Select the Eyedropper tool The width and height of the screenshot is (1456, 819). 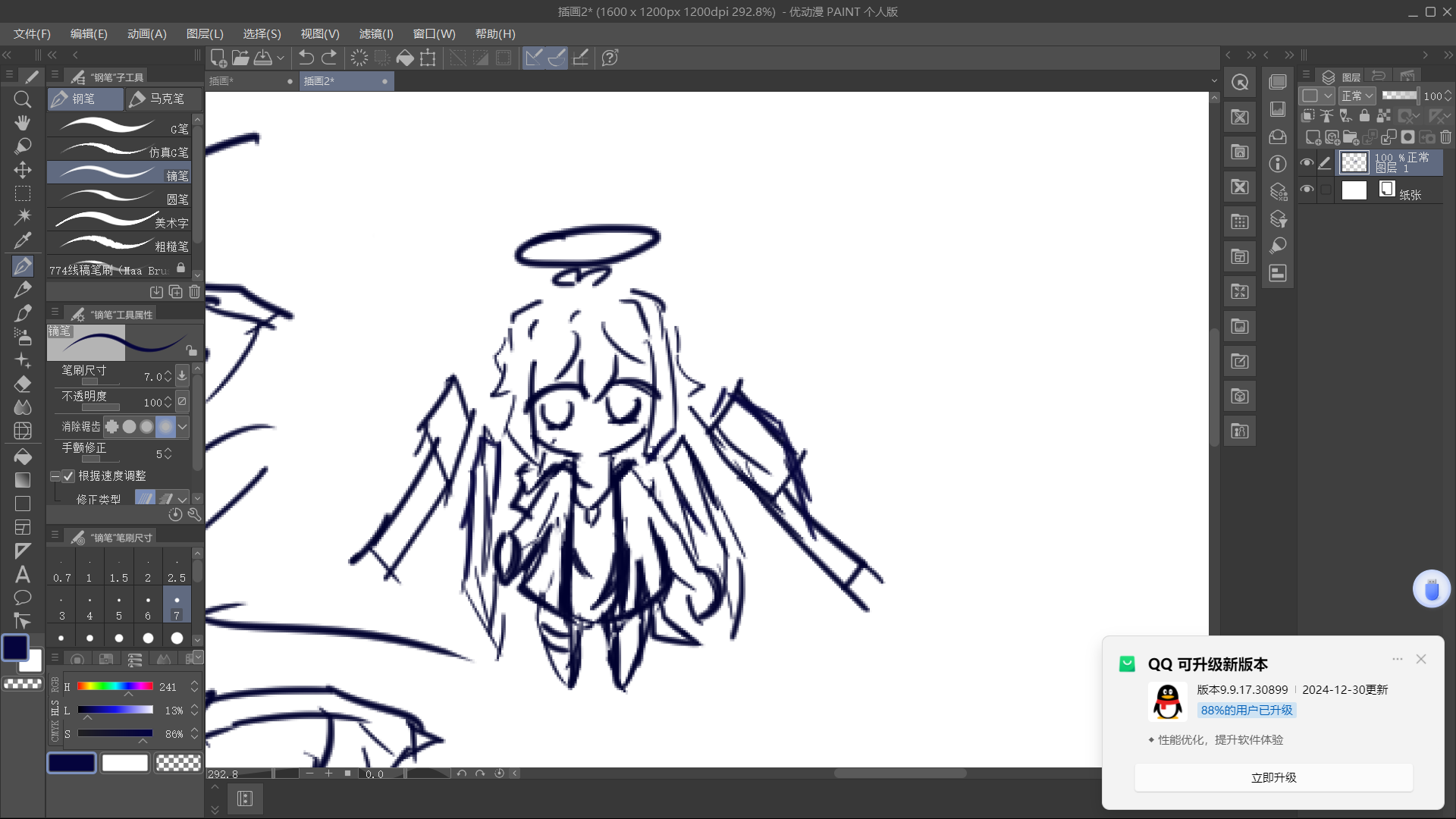(x=23, y=240)
